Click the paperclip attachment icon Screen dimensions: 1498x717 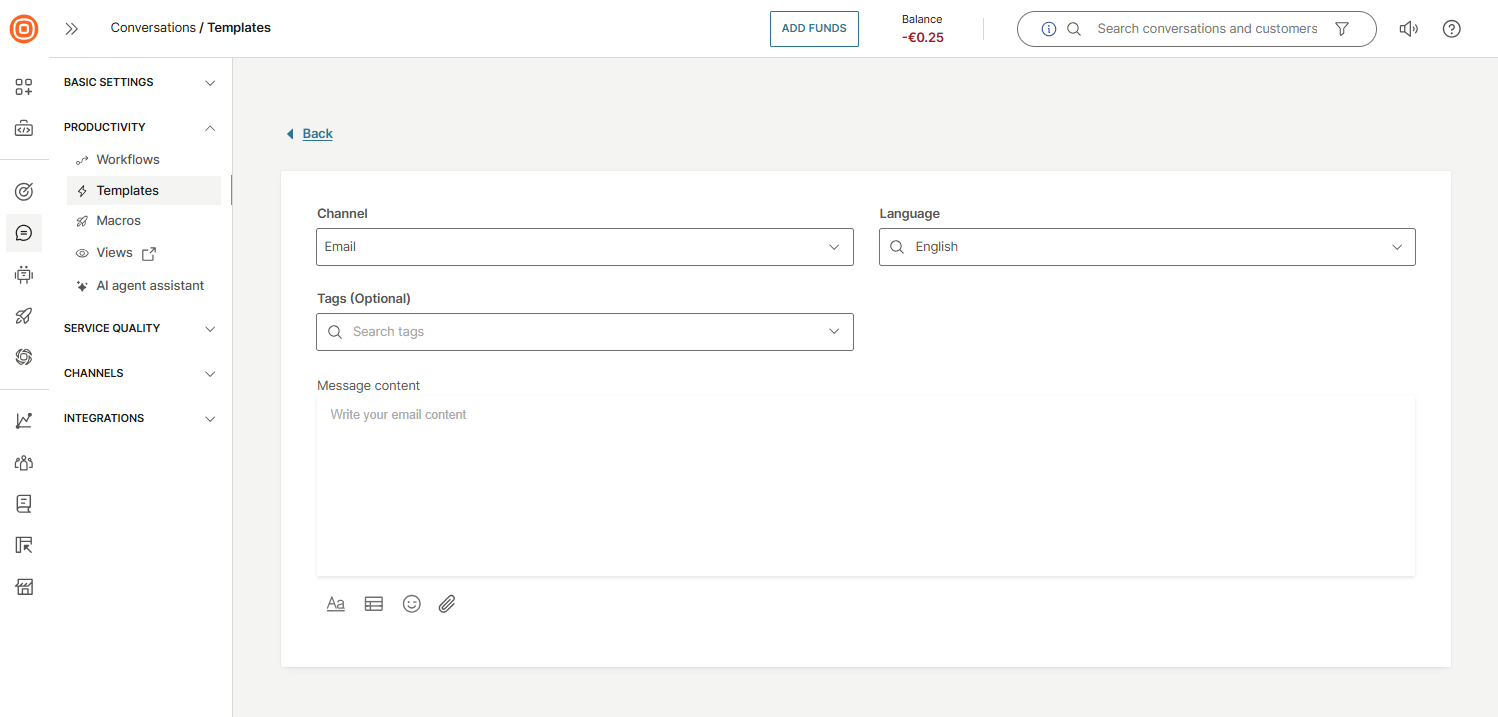point(447,604)
